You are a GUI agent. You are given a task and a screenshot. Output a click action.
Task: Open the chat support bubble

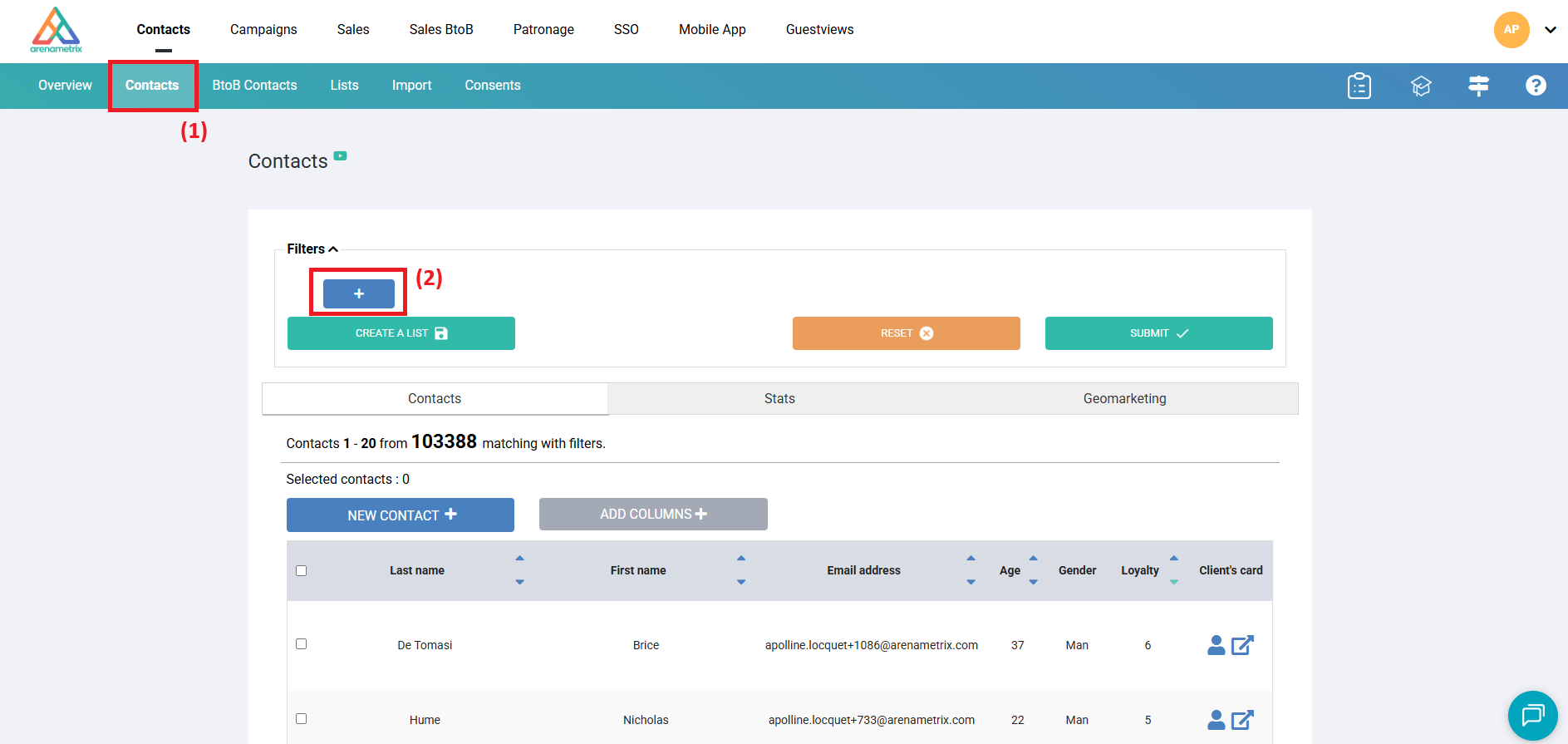pyautogui.click(x=1532, y=715)
